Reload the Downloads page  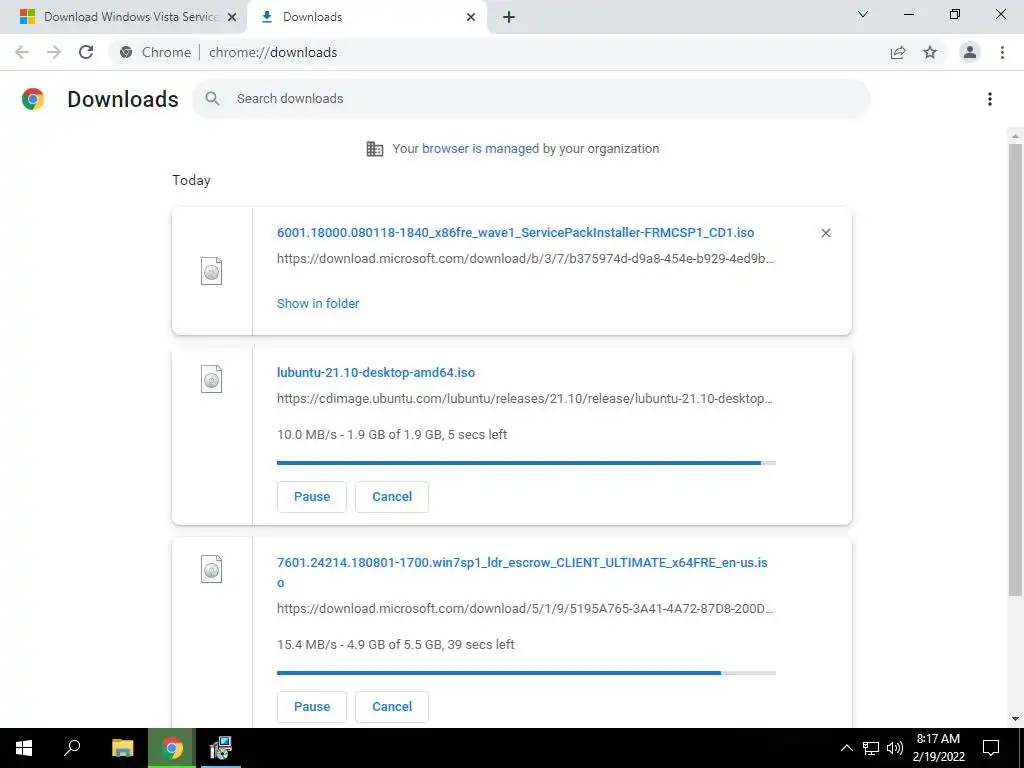click(86, 52)
